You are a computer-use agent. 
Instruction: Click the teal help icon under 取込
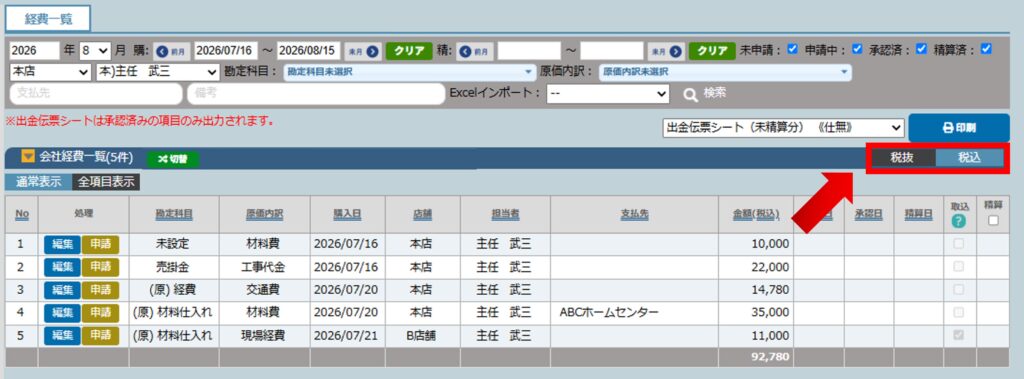958,221
